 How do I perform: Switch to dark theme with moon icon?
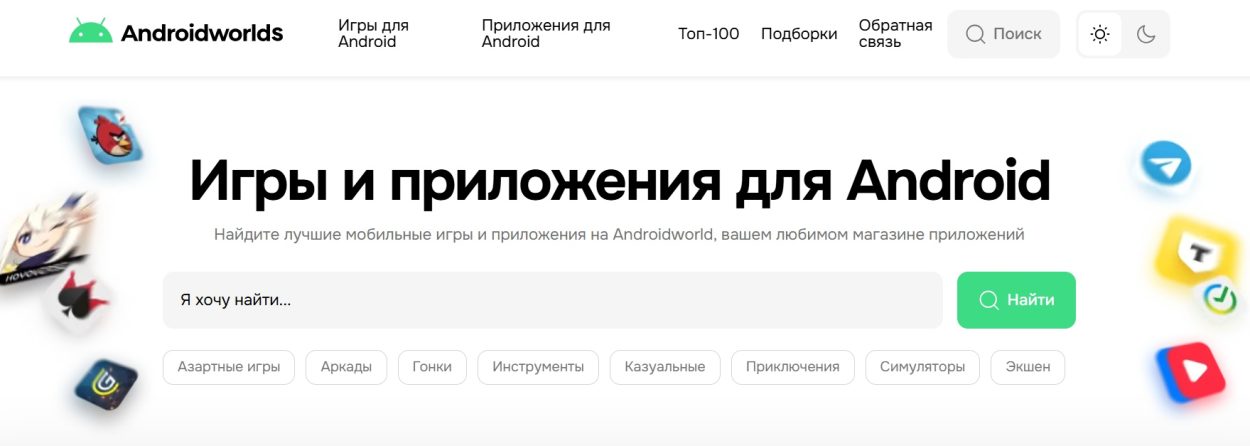tap(1146, 34)
